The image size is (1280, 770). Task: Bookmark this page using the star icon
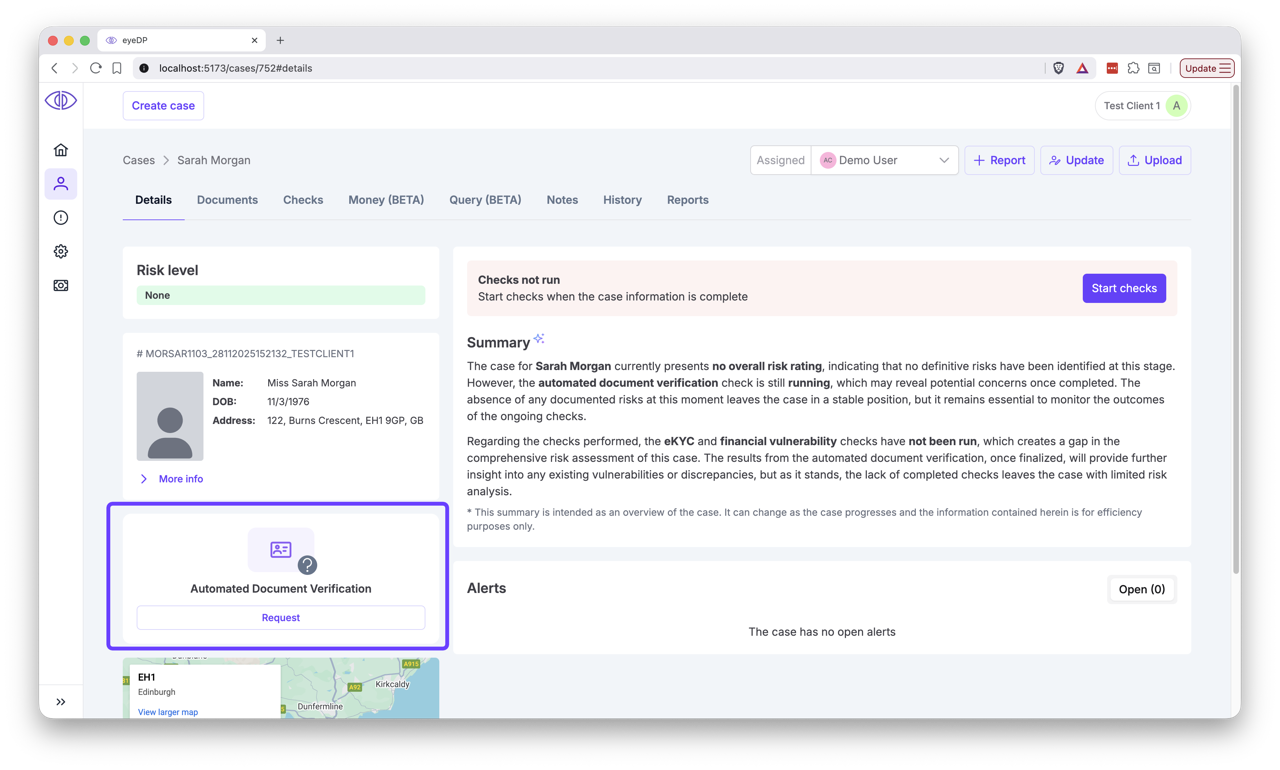click(116, 68)
